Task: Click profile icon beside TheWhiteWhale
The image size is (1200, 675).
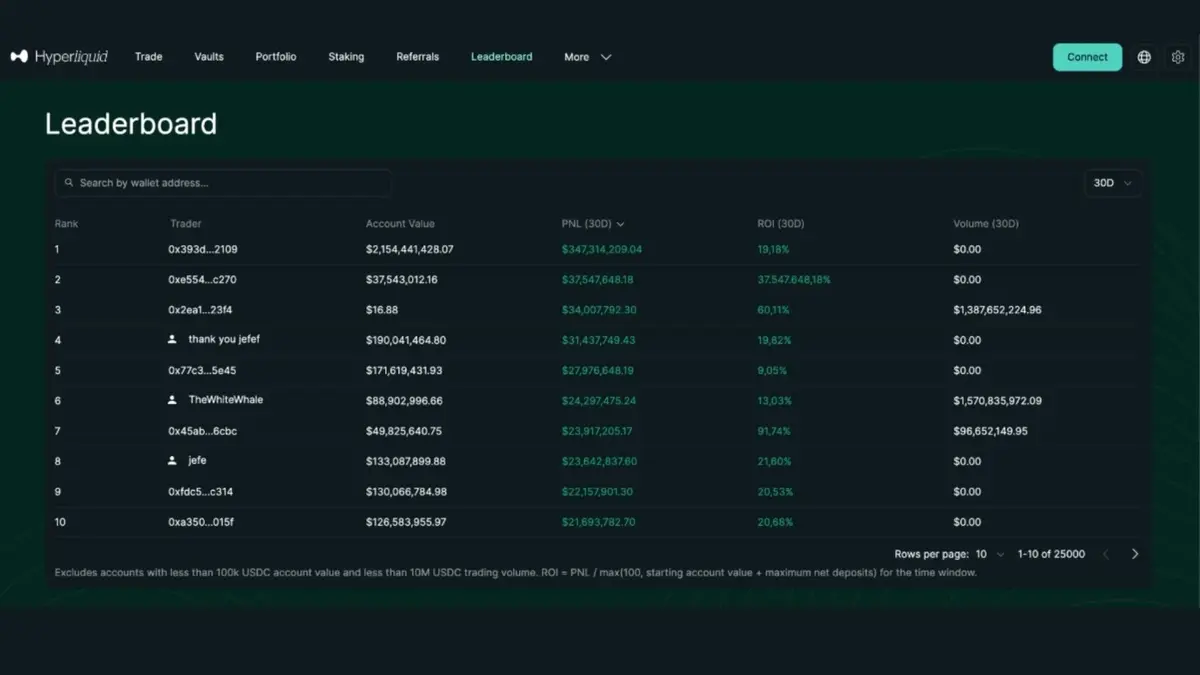Action: [173, 400]
